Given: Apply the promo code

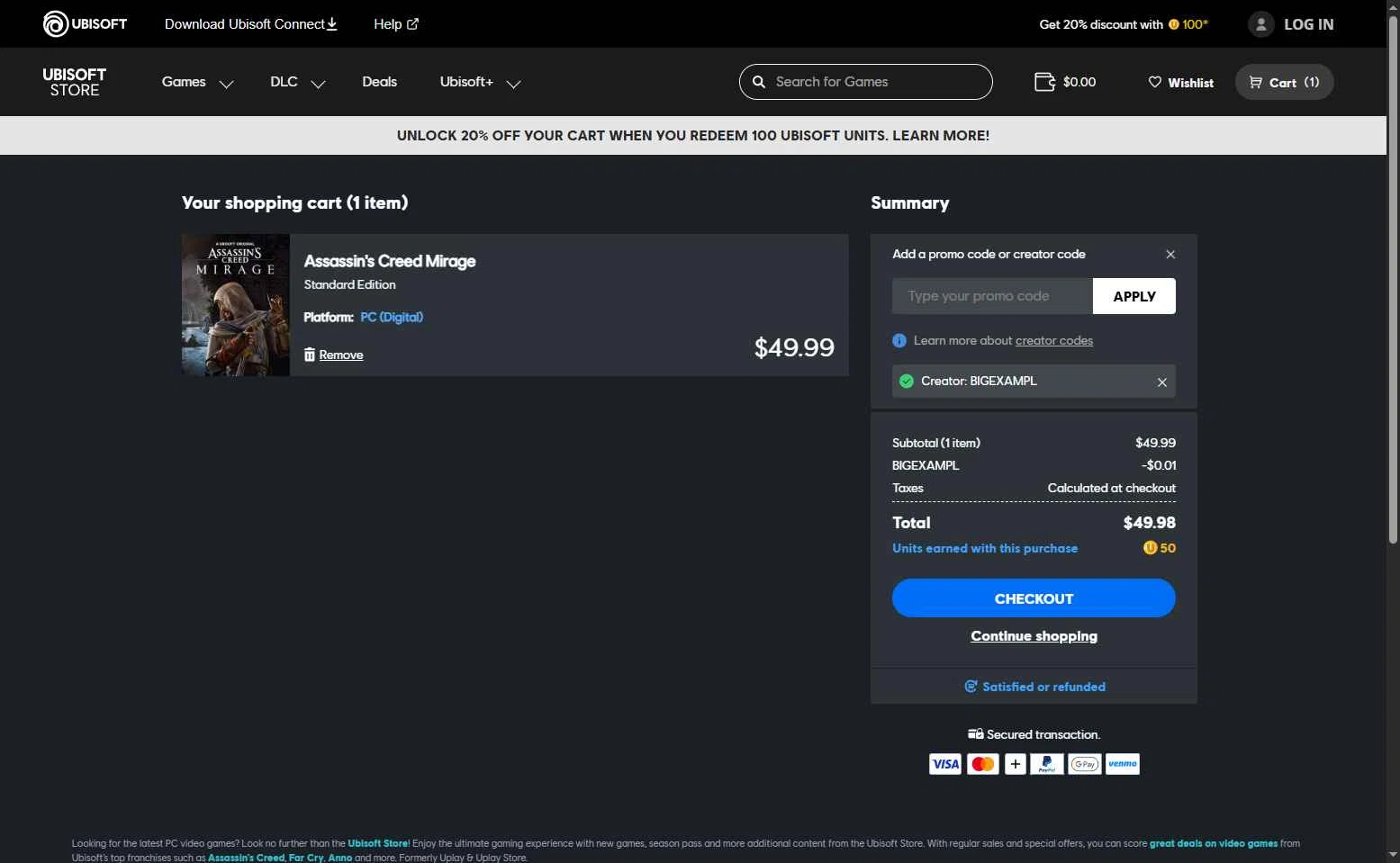Looking at the screenshot, I should [1134, 296].
